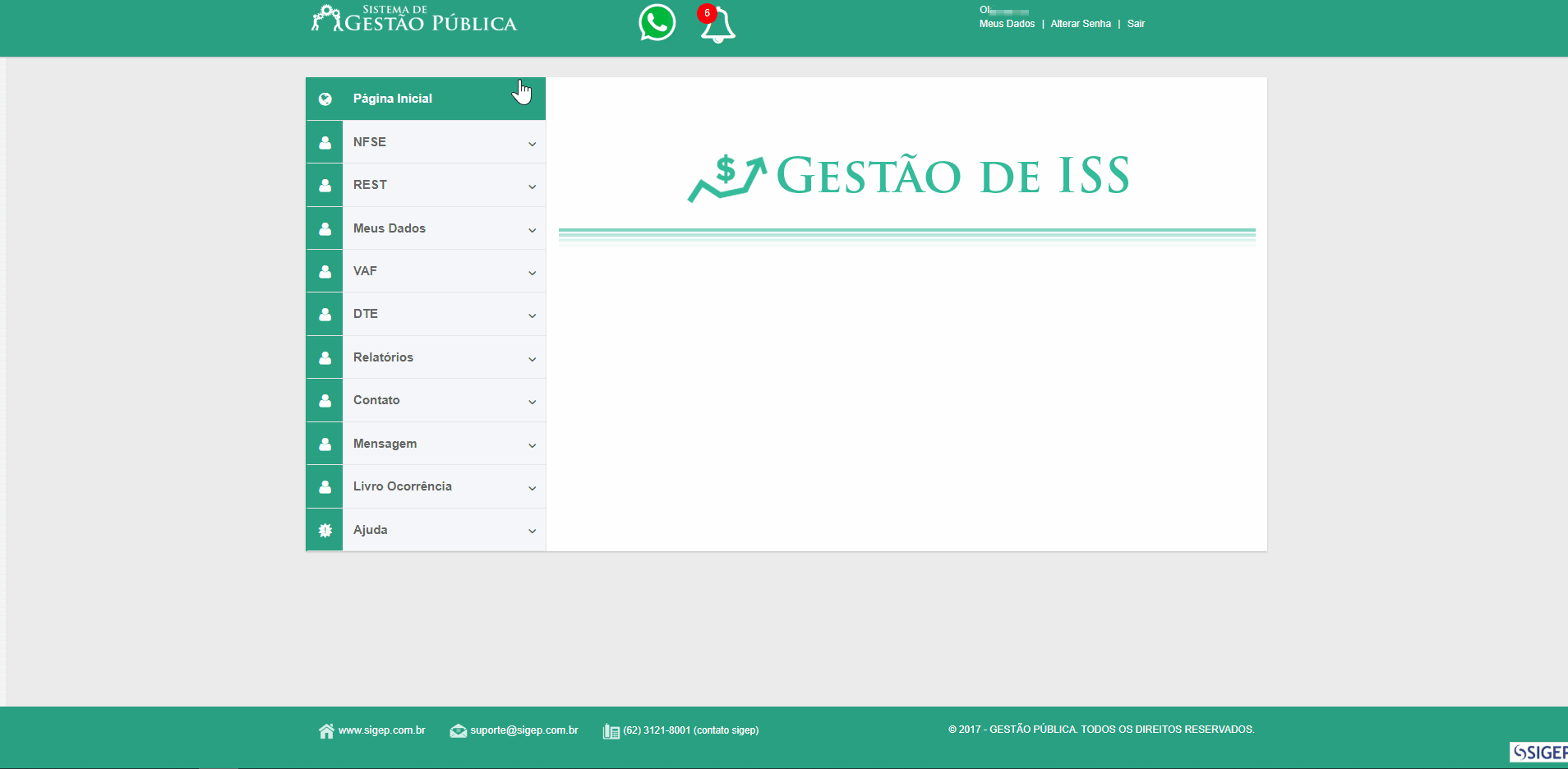This screenshot has height=769, width=1568.
Task: Expand the VAF menu chevron
Action: pos(533,273)
